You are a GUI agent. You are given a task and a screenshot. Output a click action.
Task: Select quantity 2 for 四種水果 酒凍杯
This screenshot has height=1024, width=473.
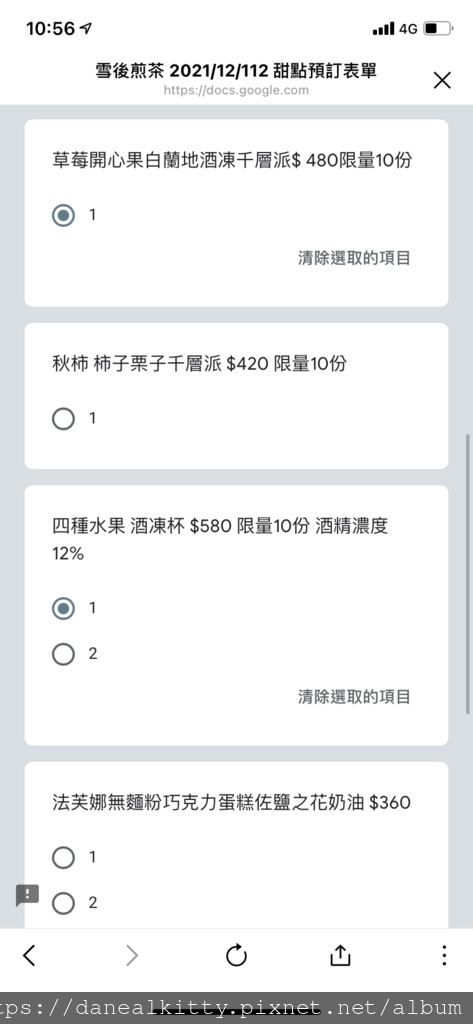[63, 654]
